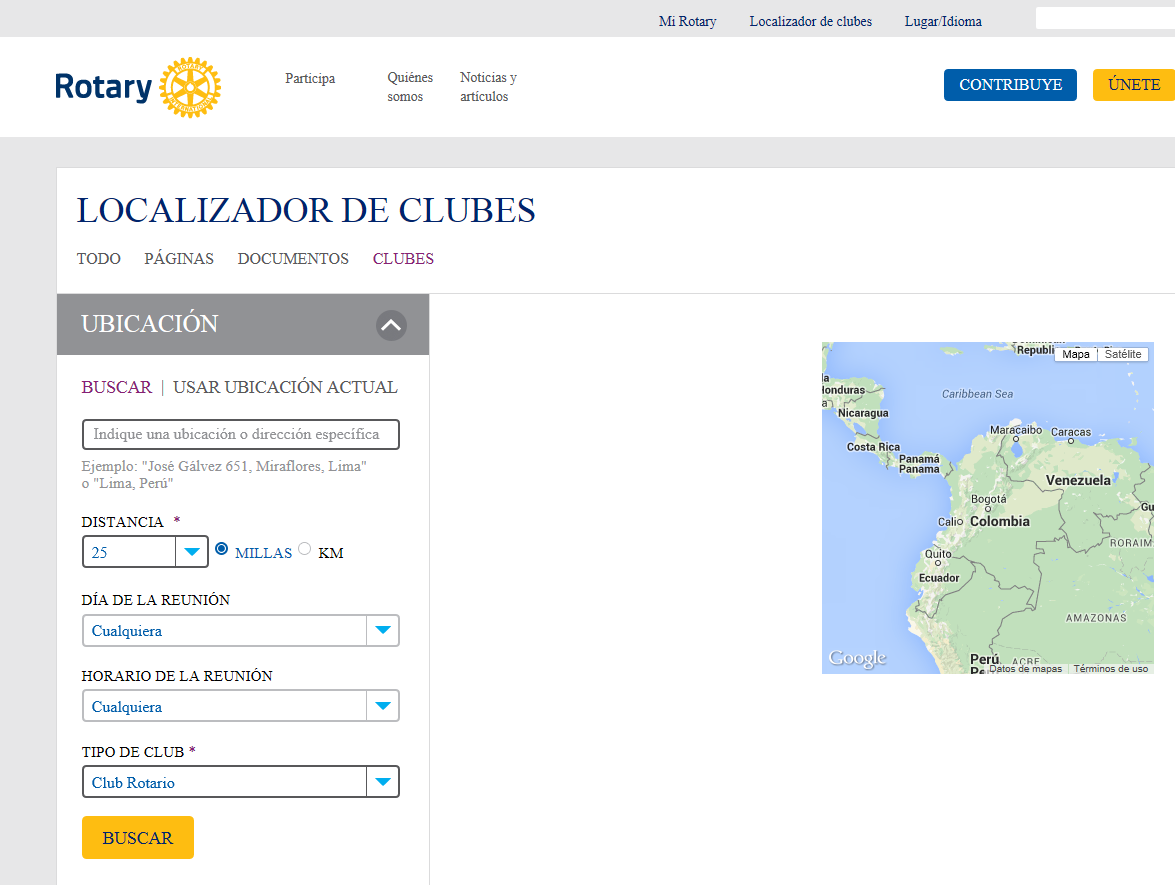Click the Nicaragua label on map
Image resolution: width=1175 pixels, height=885 pixels.
[863, 413]
